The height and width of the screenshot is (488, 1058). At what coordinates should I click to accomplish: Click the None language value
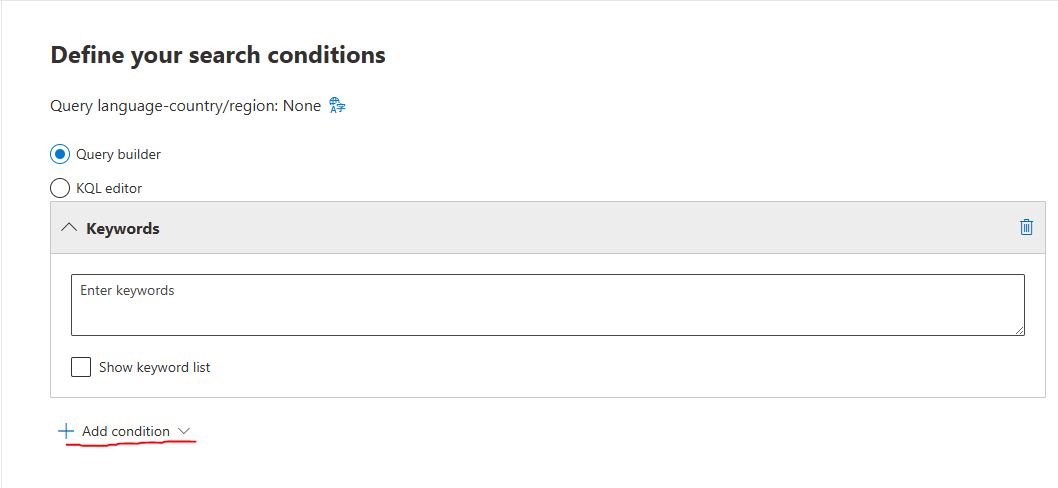tap(302, 106)
